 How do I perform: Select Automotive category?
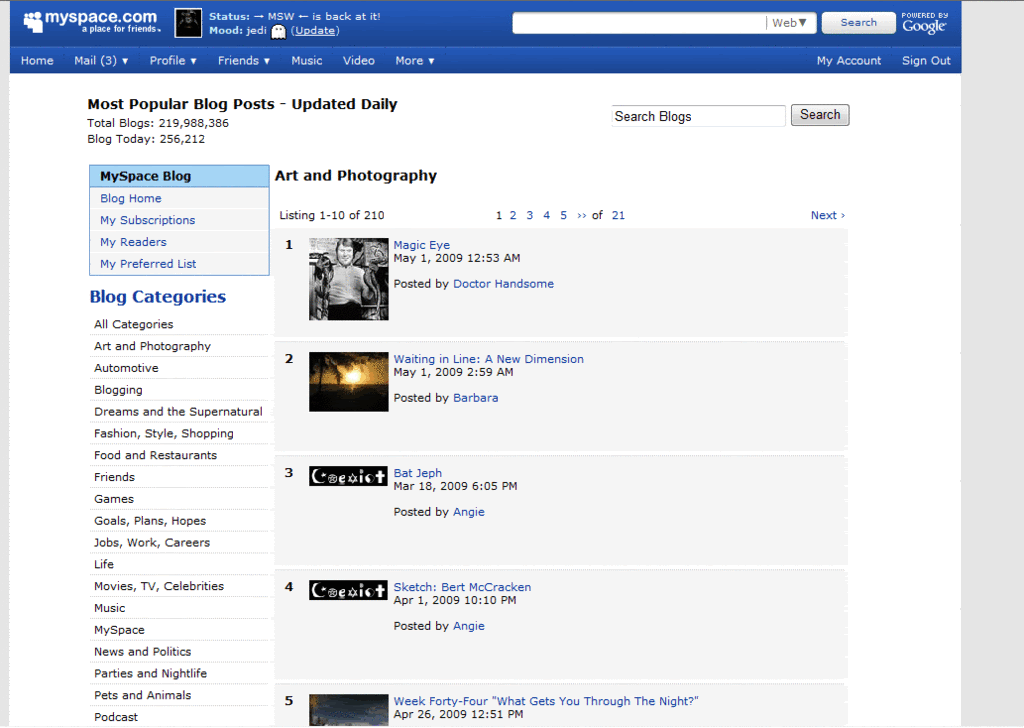[126, 368]
